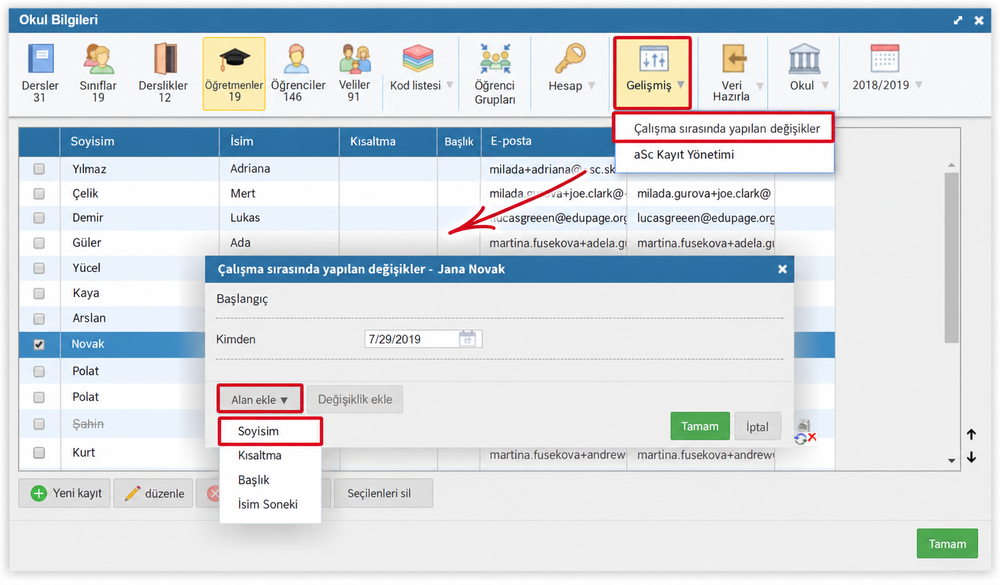This screenshot has width=1000, height=585.
Task: Open the Dersler lessons icon
Action: coord(41,59)
